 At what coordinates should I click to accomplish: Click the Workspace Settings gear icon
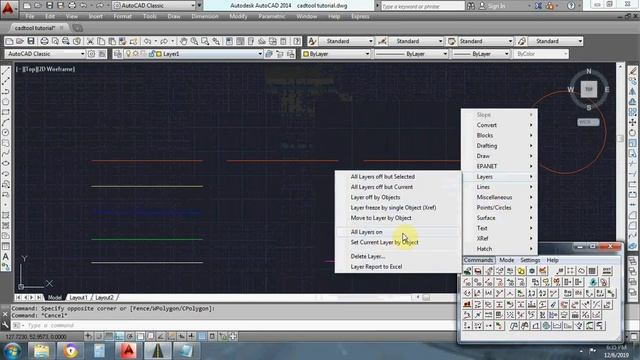pyautogui.click(x=92, y=54)
